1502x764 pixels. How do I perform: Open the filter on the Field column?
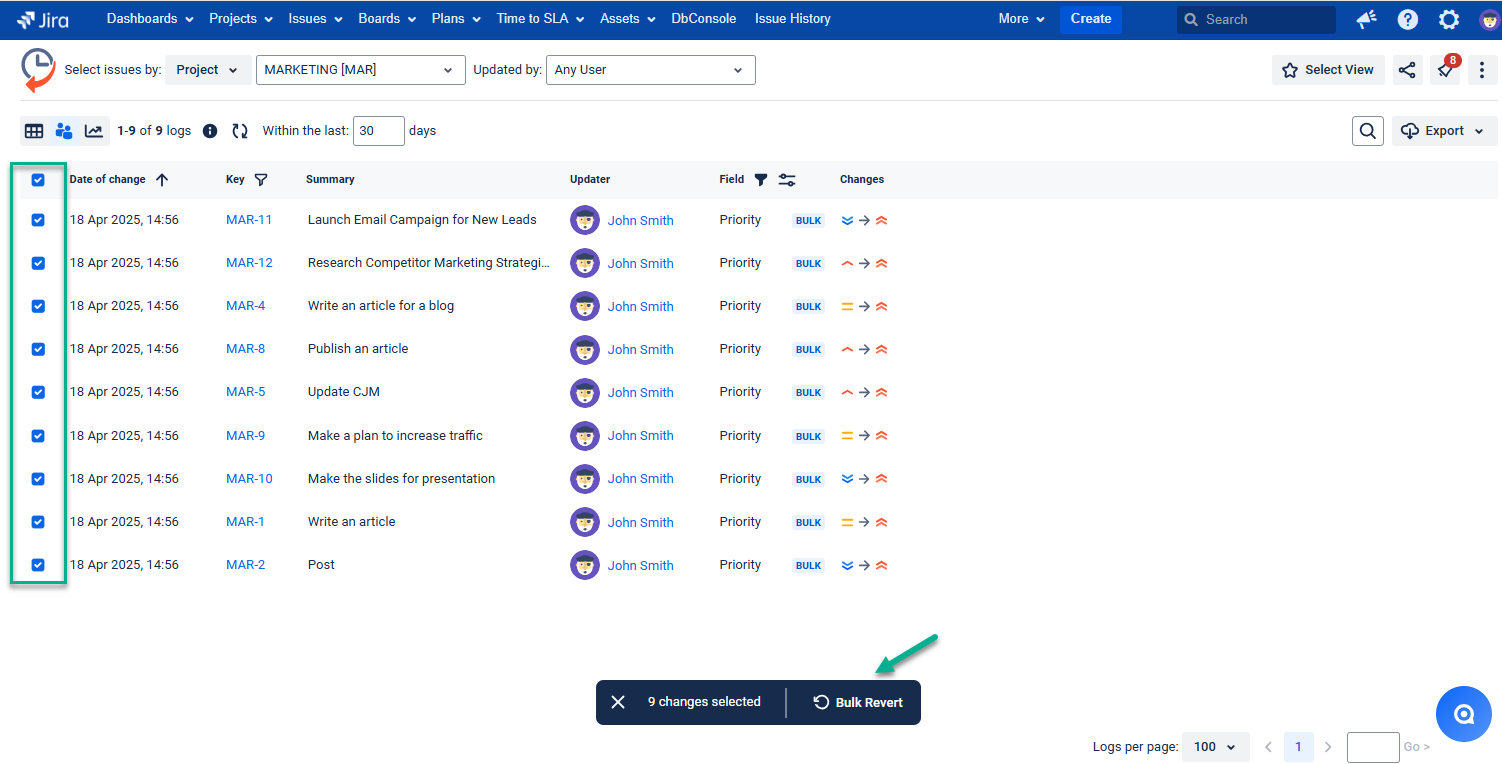click(x=761, y=179)
